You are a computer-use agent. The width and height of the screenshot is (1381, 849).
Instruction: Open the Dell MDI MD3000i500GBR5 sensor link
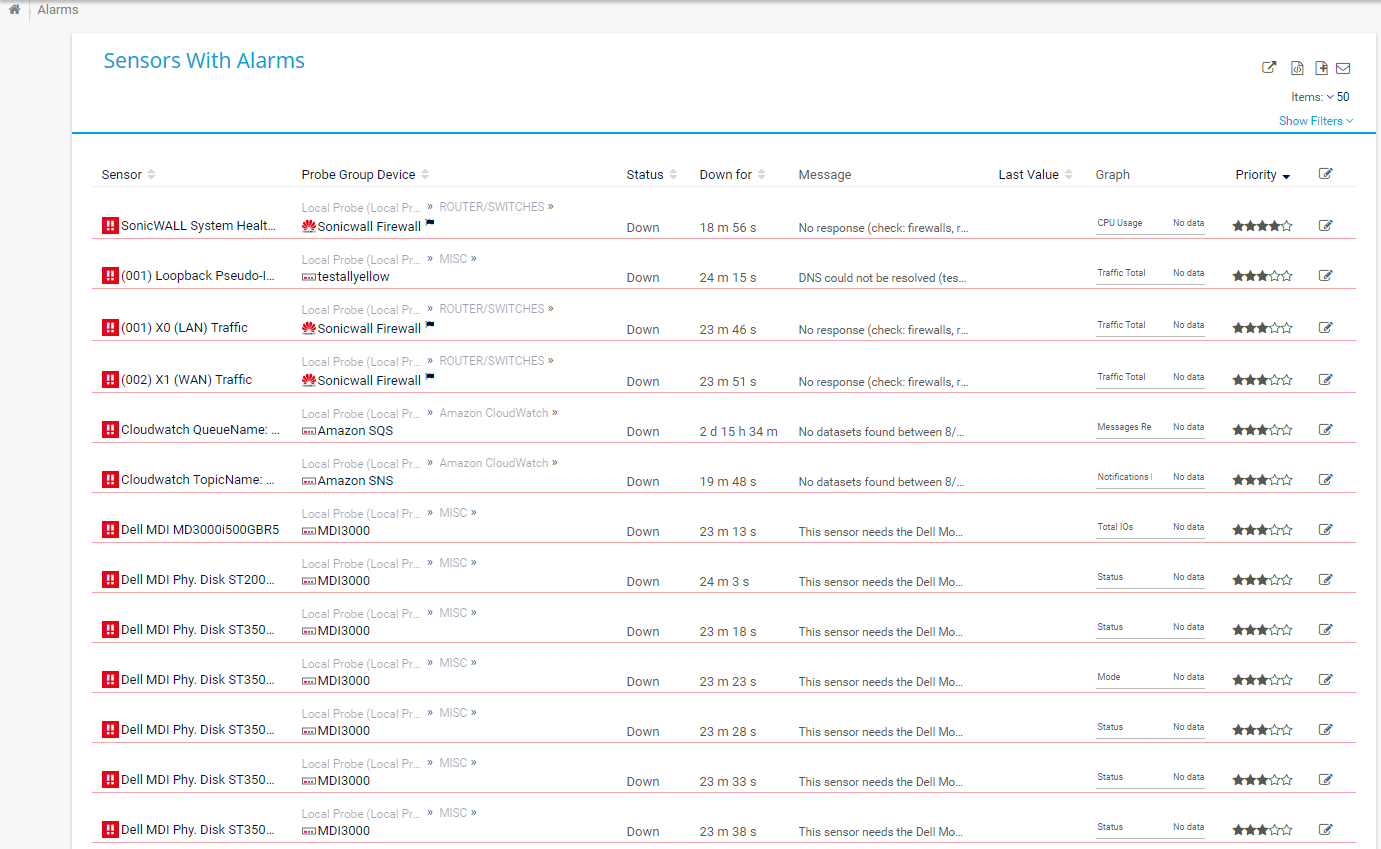click(200, 530)
